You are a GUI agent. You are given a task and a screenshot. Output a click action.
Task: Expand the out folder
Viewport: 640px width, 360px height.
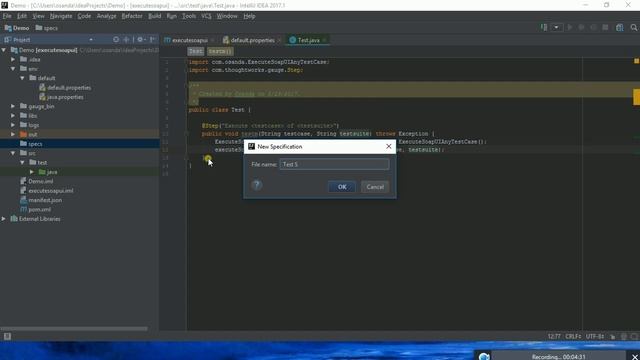pyautogui.click(x=13, y=134)
